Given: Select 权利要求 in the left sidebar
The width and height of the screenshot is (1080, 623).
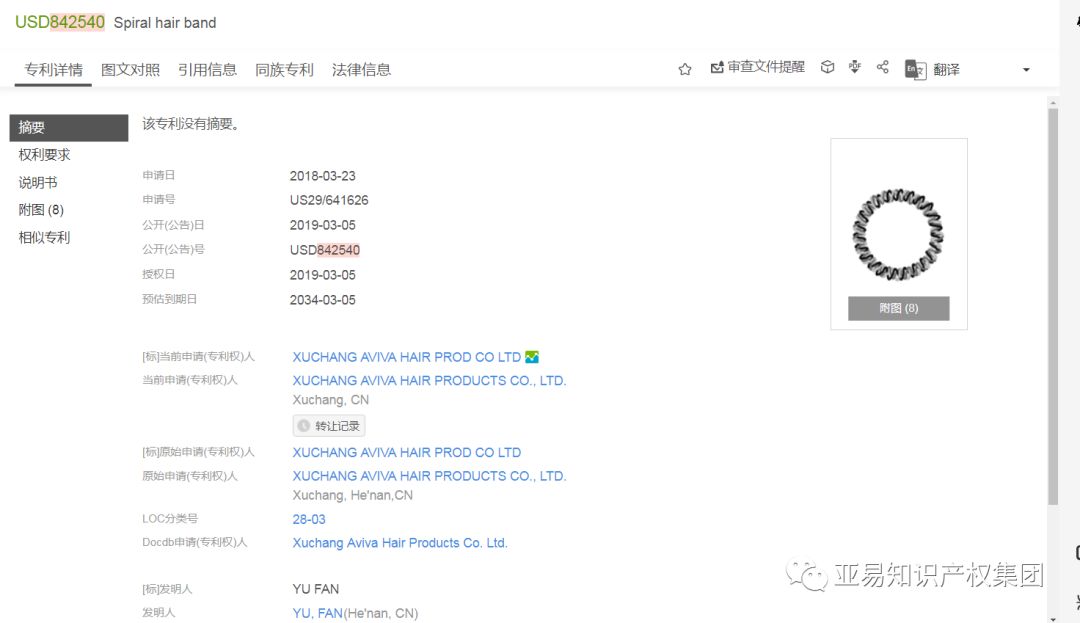Looking at the screenshot, I should [x=44, y=155].
